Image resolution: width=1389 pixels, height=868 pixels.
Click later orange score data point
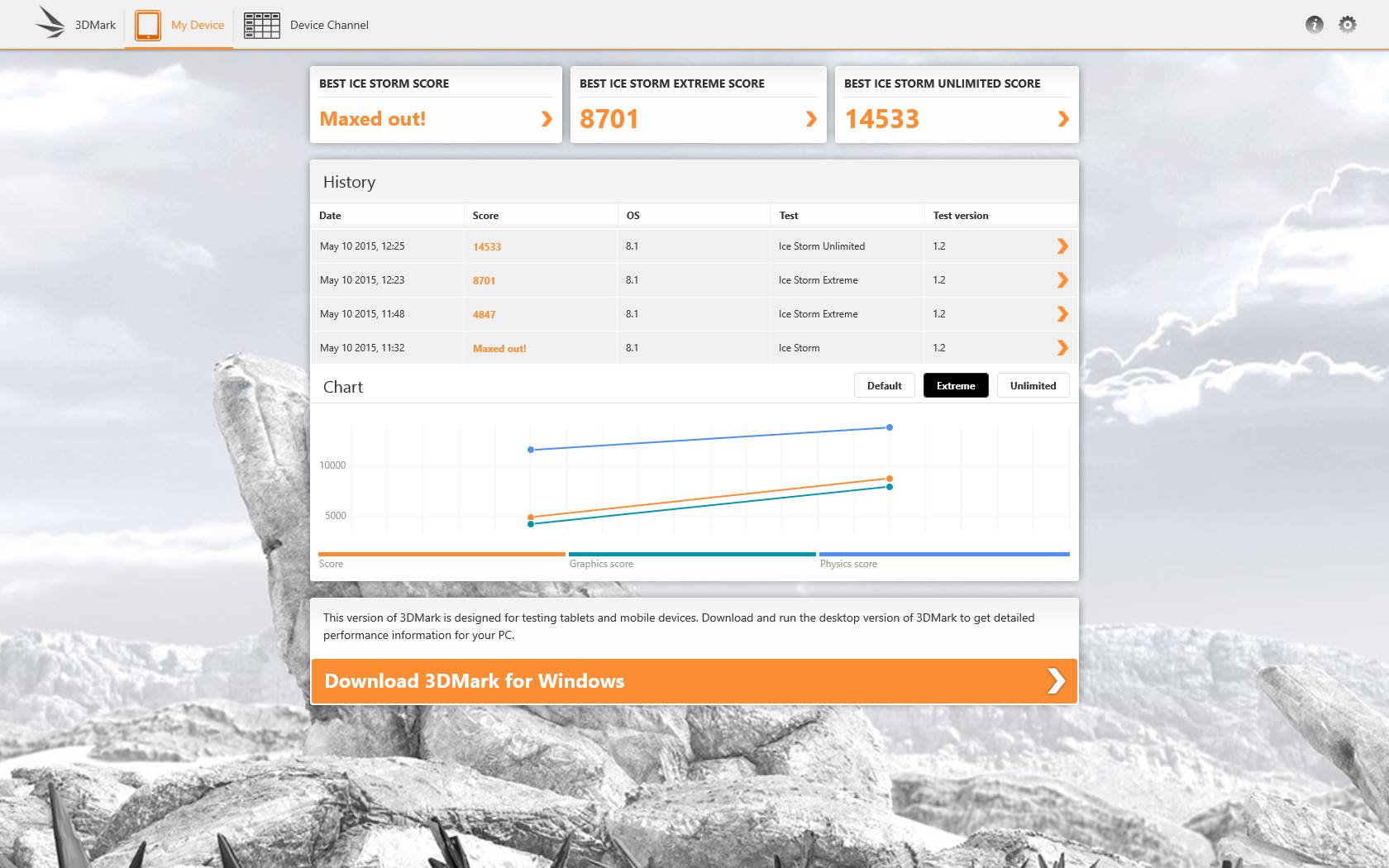click(890, 479)
